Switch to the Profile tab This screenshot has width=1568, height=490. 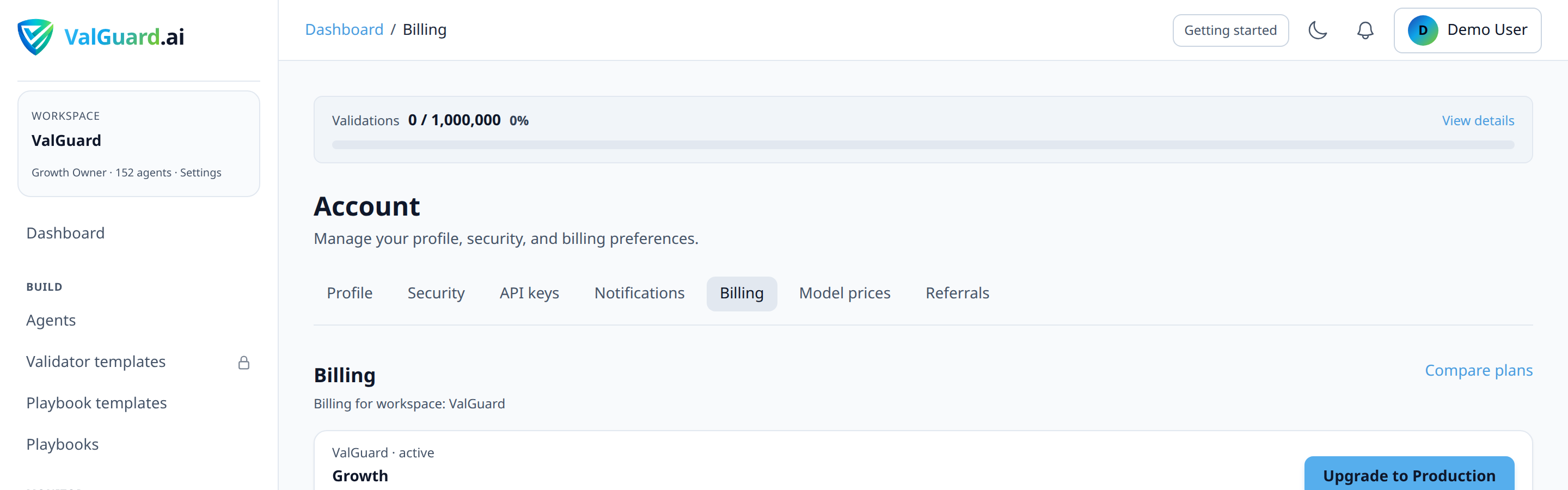(x=350, y=293)
